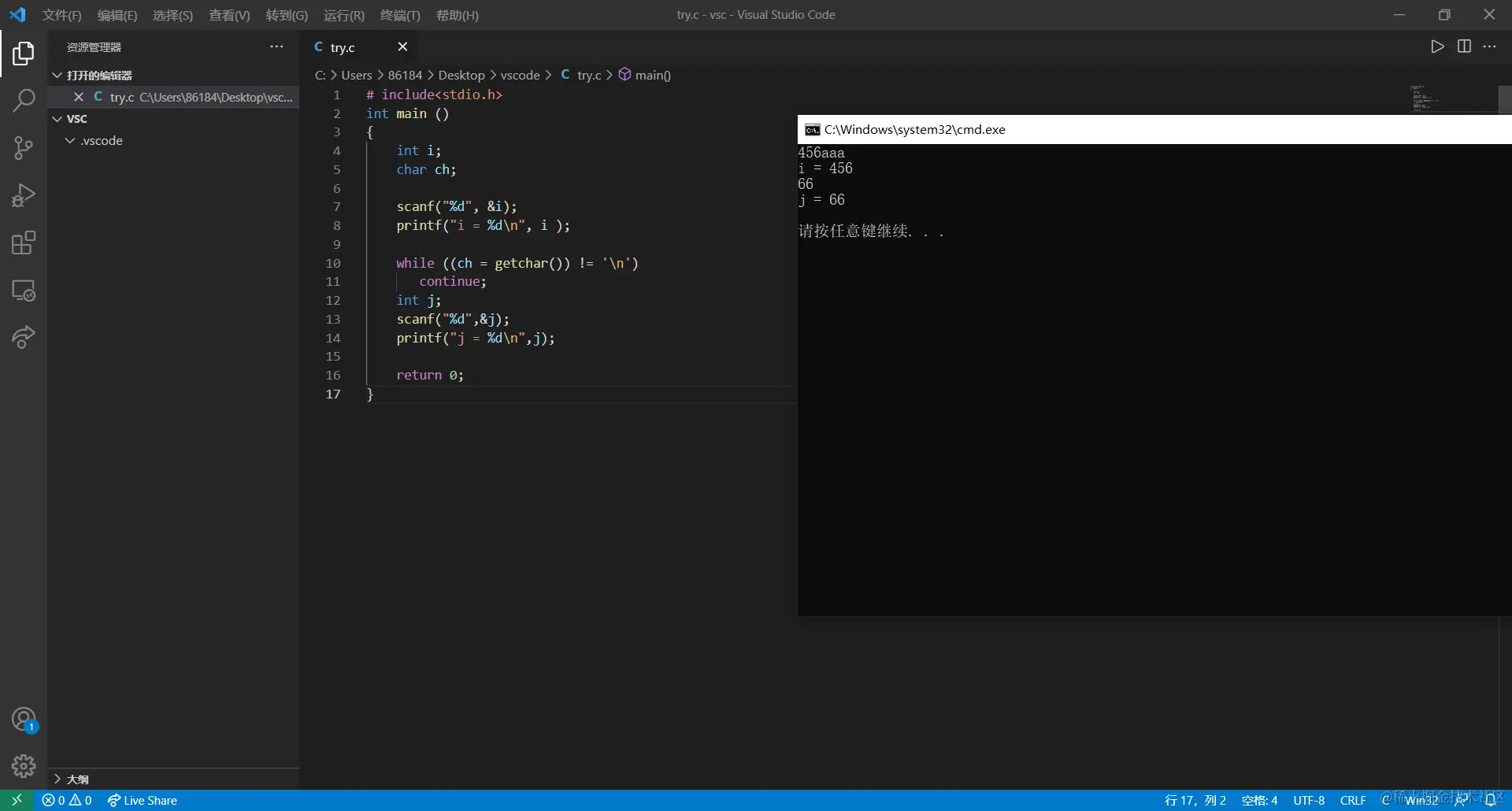1512x811 pixels.
Task: Open the Remote Explorer view
Action: (x=24, y=291)
